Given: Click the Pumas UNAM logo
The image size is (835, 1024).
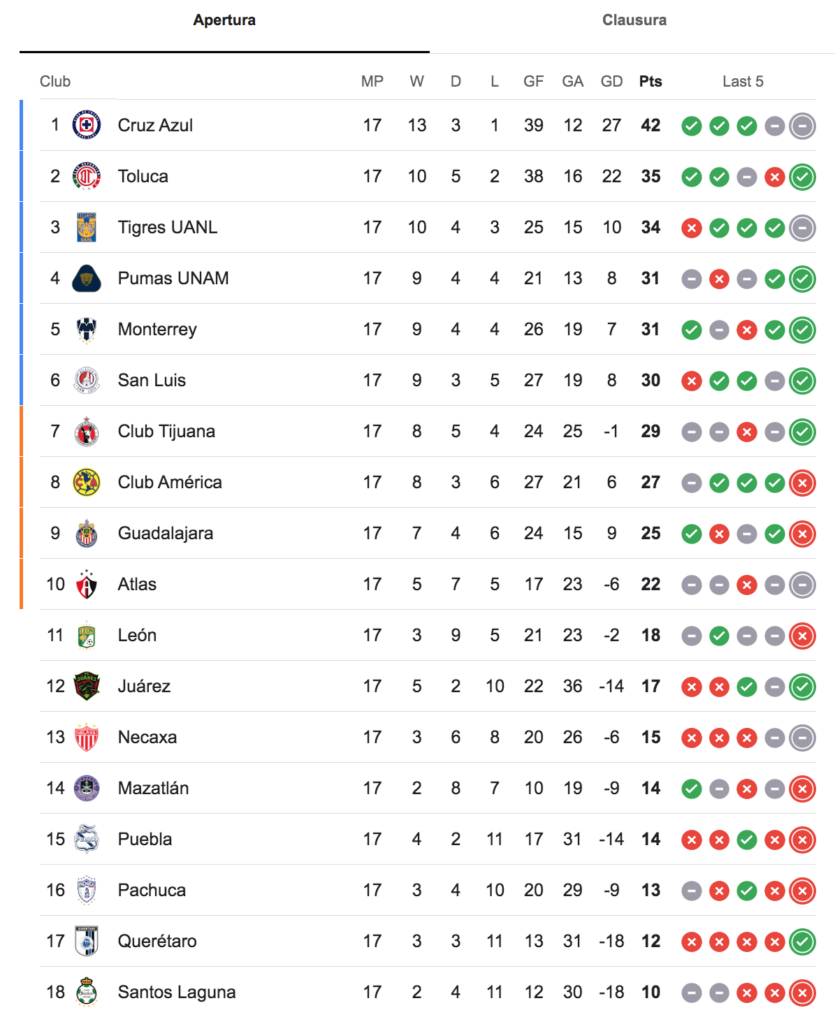Looking at the screenshot, I should 86,278.
